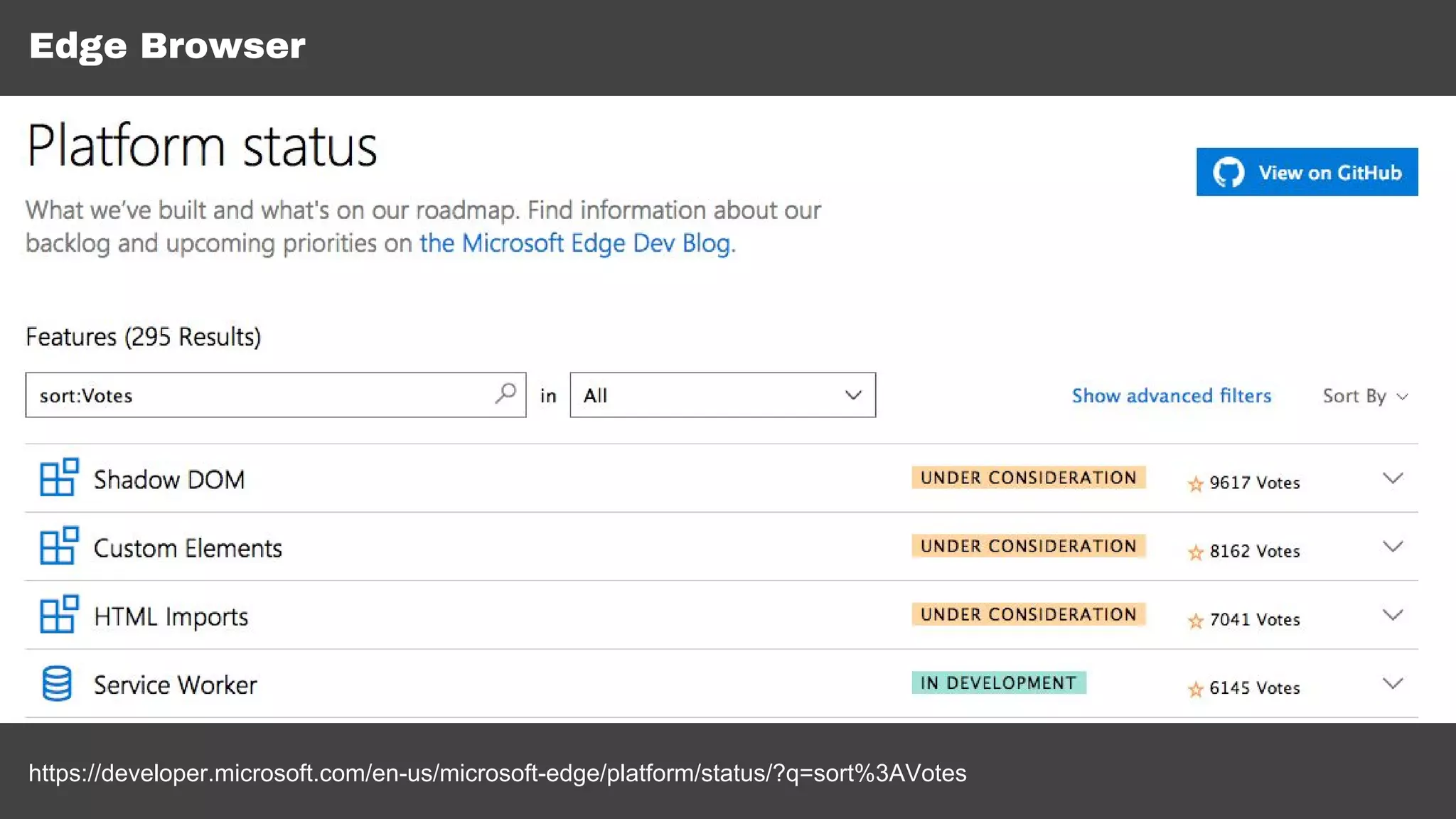Show advanced filters

click(x=1171, y=396)
